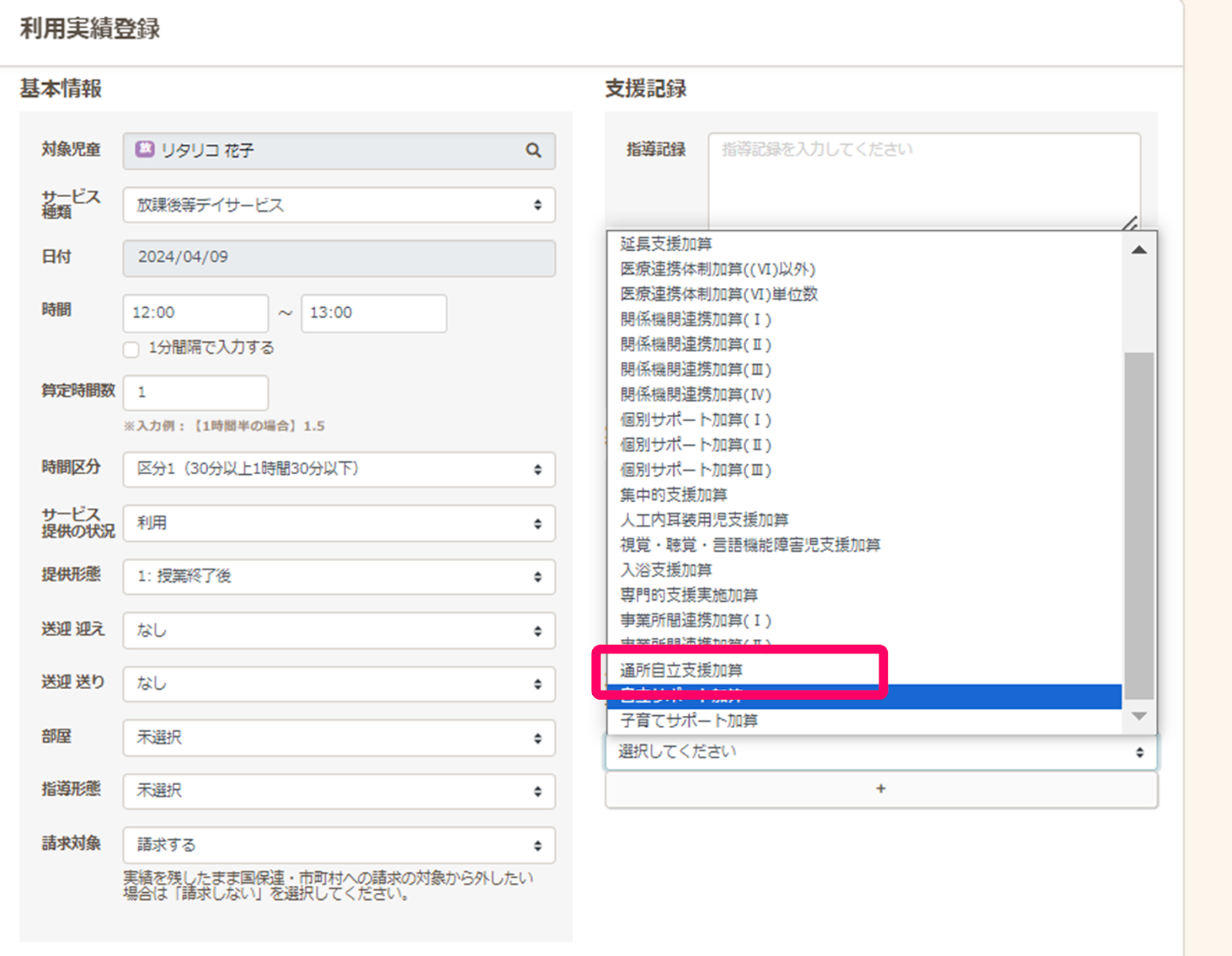
Task: Click the search magnifier in 対象児童 field
Action: pos(533,151)
